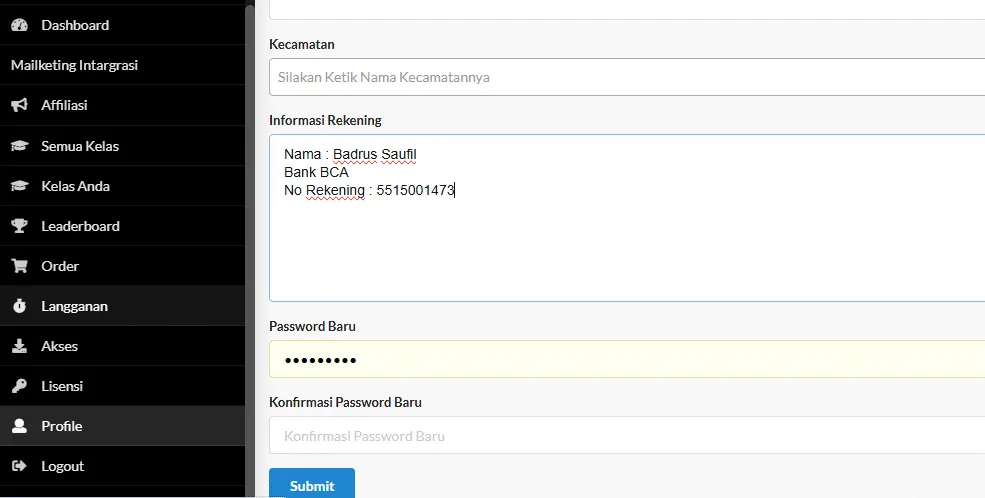Click the Profile user icon
Viewport: 985px width, 498px height.
[19, 426]
